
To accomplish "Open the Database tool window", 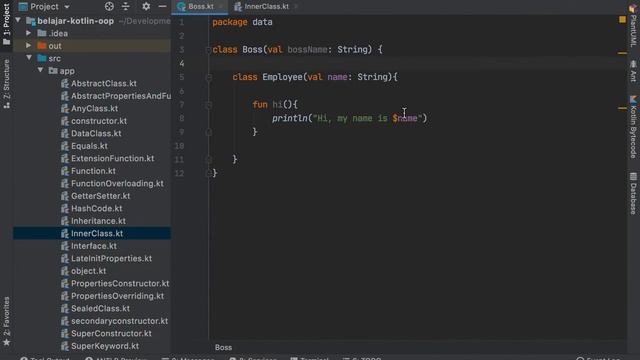I will [633, 193].
